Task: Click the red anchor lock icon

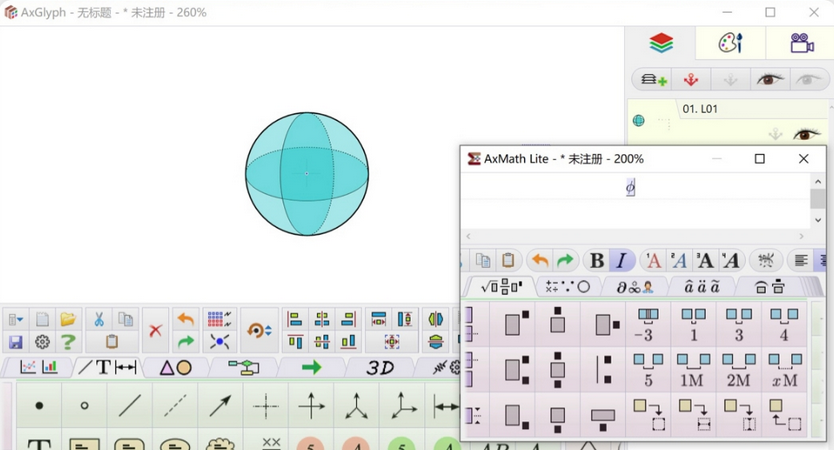Action: pos(690,79)
